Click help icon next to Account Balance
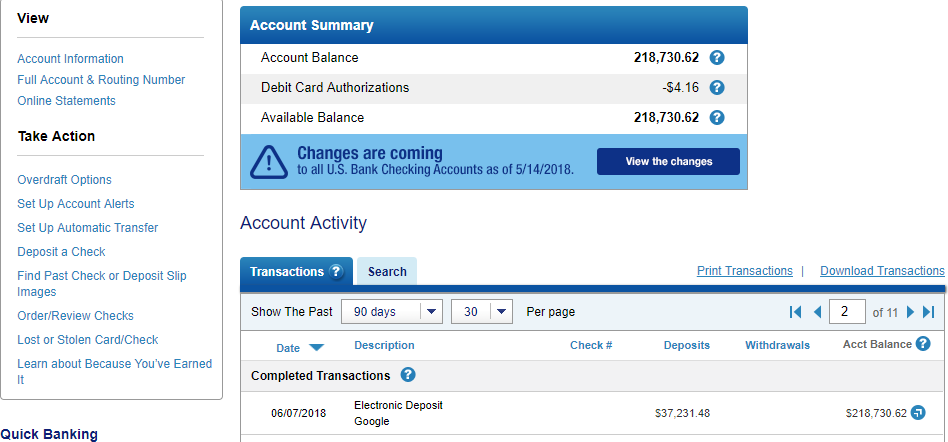This screenshot has width=948, height=442. pyautogui.click(x=716, y=58)
